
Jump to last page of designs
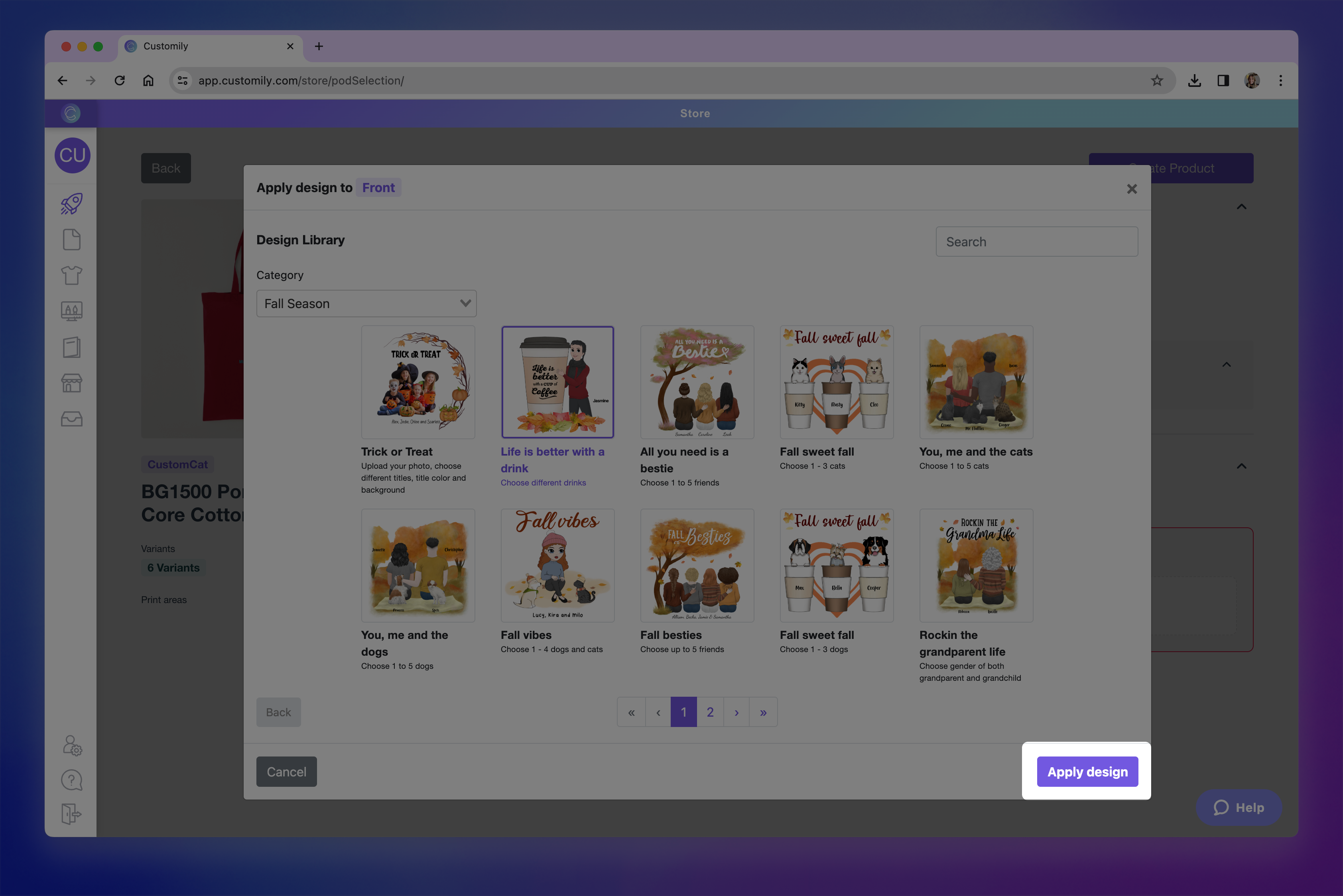tap(763, 712)
